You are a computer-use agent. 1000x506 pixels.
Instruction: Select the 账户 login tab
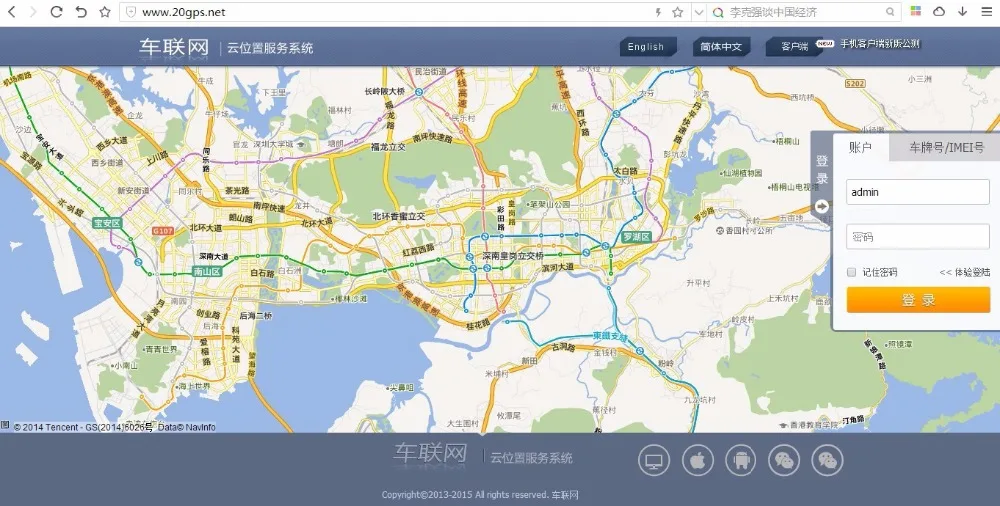(x=860, y=147)
